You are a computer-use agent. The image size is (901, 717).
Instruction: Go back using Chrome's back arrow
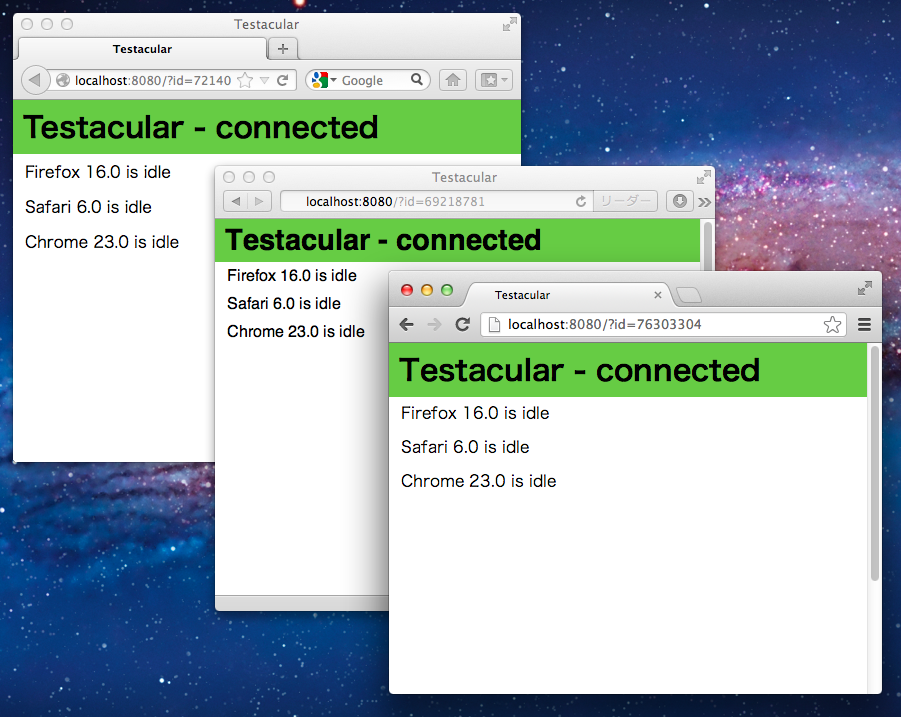[406, 324]
